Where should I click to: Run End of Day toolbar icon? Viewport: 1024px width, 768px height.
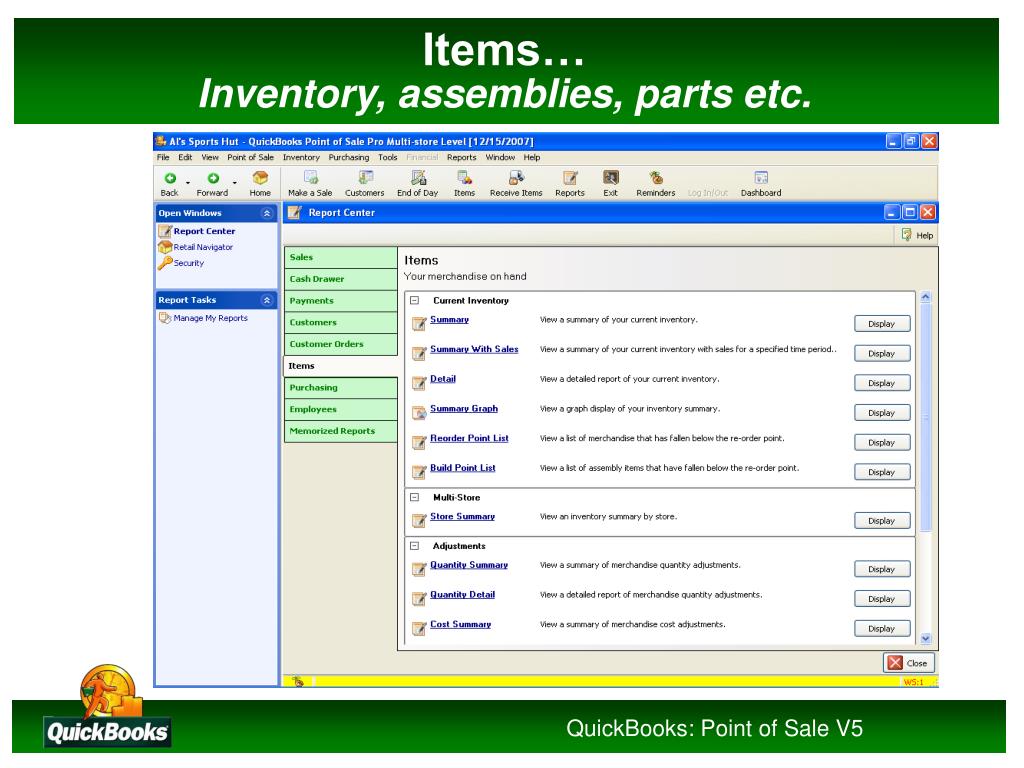tap(418, 178)
